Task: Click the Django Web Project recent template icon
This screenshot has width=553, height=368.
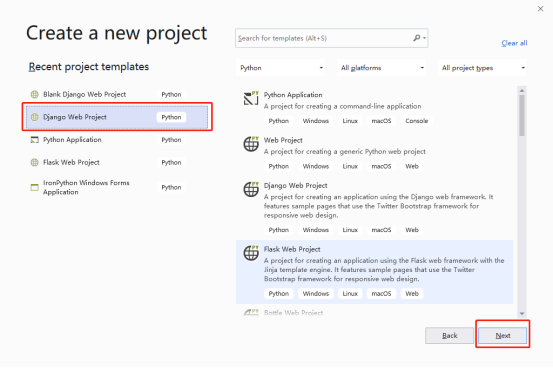Action: click(x=34, y=117)
